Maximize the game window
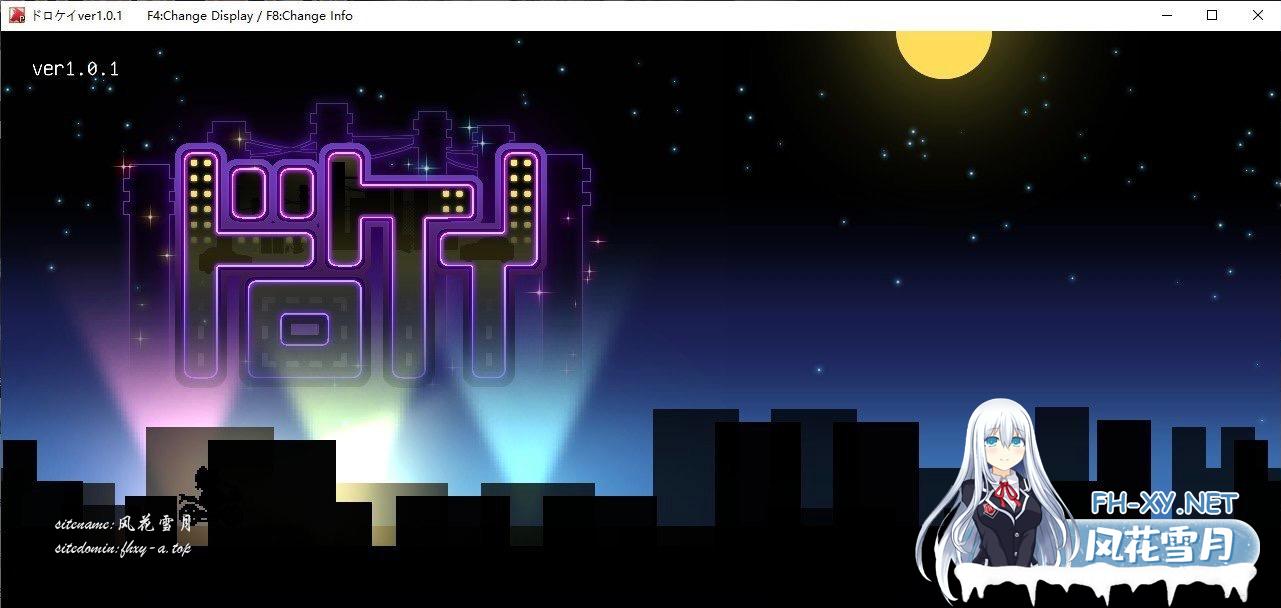This screenshot has height=608, width=1281. pyautogui.click(x=1211, y=15)
